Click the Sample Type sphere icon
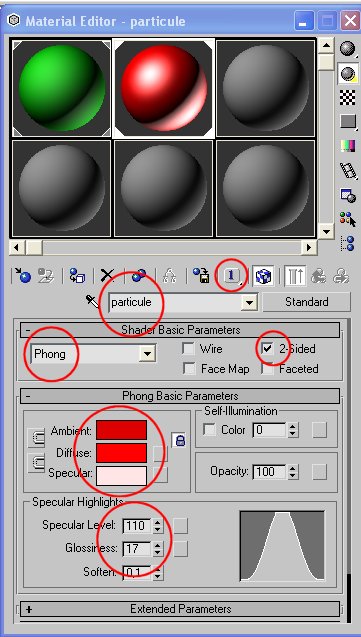 coord(348,49)
